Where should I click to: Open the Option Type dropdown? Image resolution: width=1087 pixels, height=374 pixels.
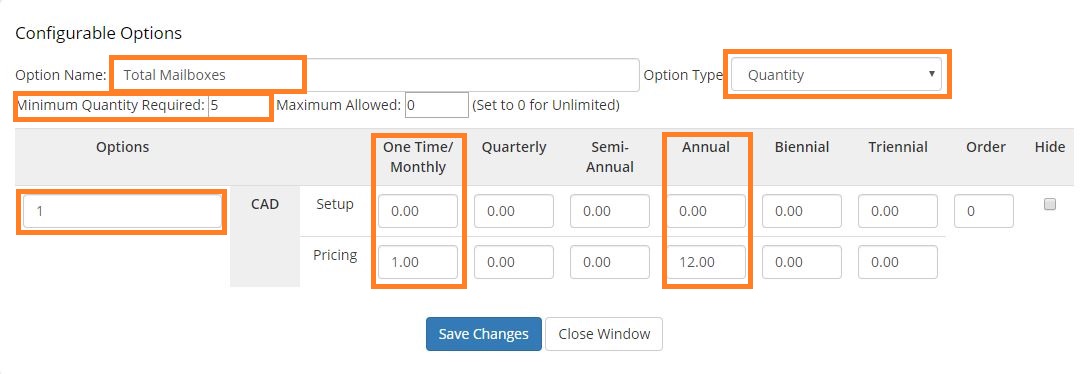tap(836, 75)
